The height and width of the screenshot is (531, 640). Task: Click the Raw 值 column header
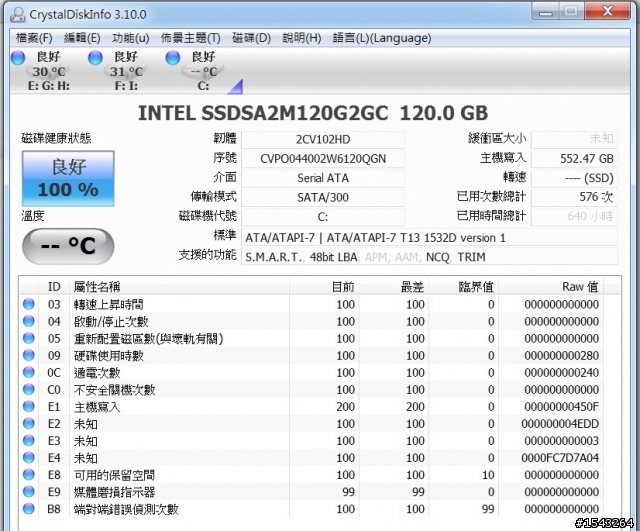point(578,287)
